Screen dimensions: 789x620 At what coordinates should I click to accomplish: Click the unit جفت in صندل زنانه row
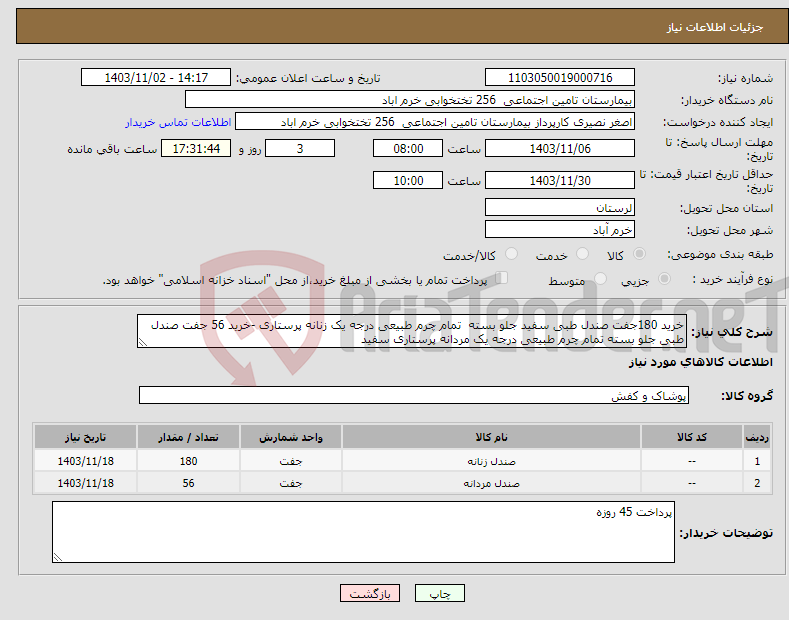291,461
